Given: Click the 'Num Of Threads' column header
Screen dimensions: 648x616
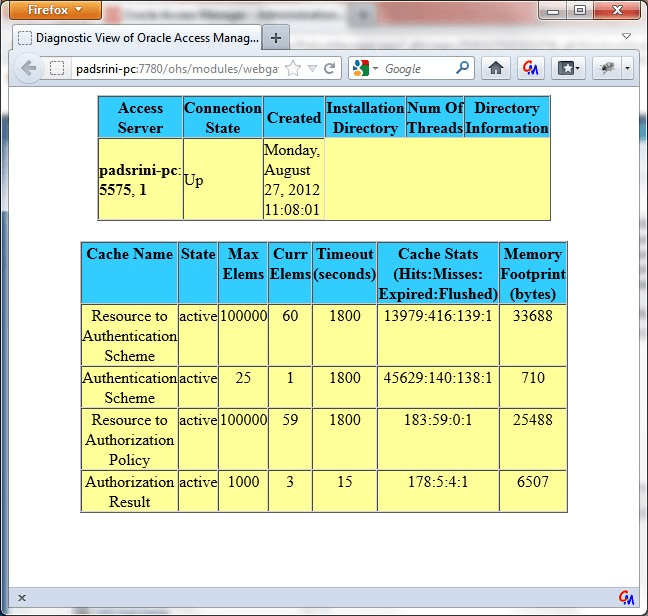Looking at the screenshot, I should click(x=435, y=117).
